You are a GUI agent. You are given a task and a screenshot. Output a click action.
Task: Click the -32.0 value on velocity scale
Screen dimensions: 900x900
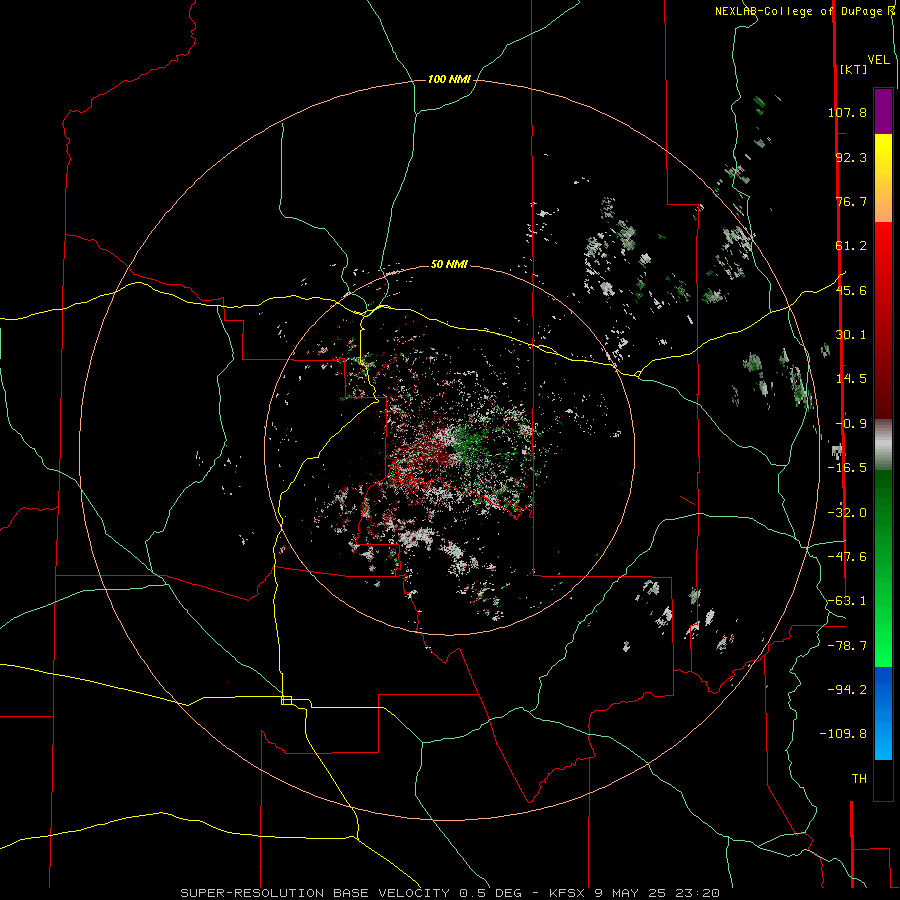pos(847,513)
